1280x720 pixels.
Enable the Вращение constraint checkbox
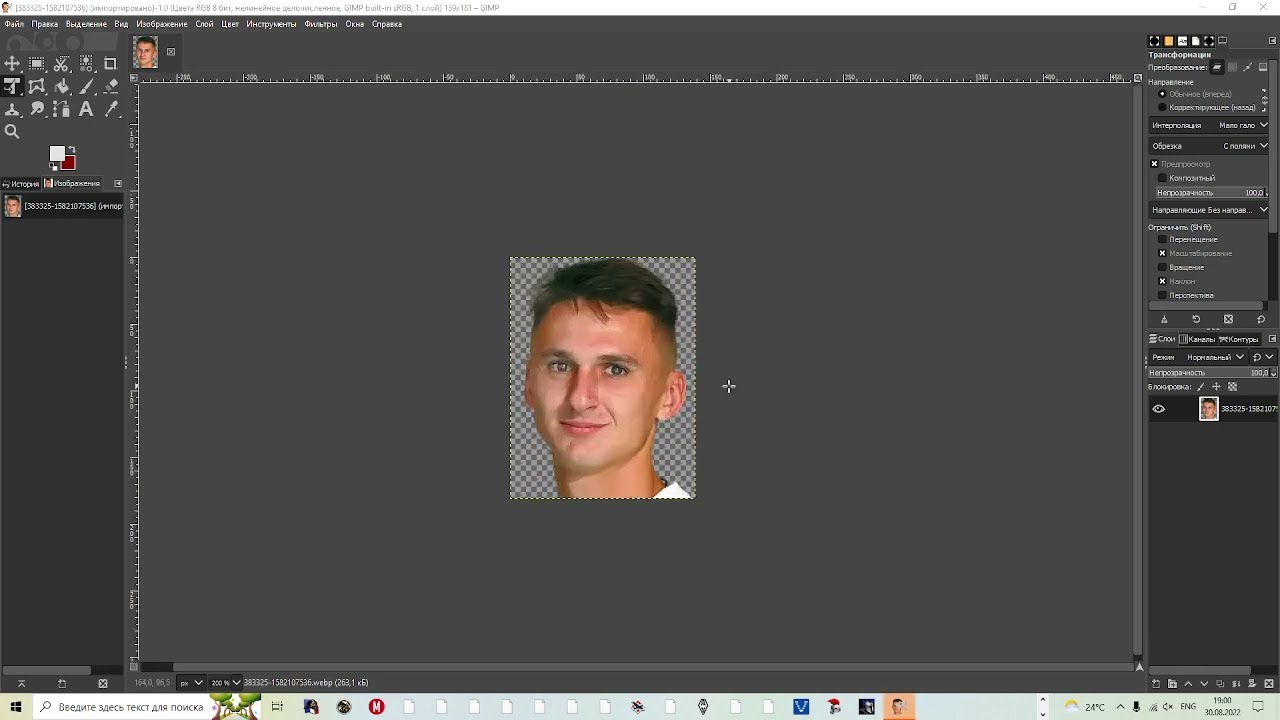(1162, 267)
